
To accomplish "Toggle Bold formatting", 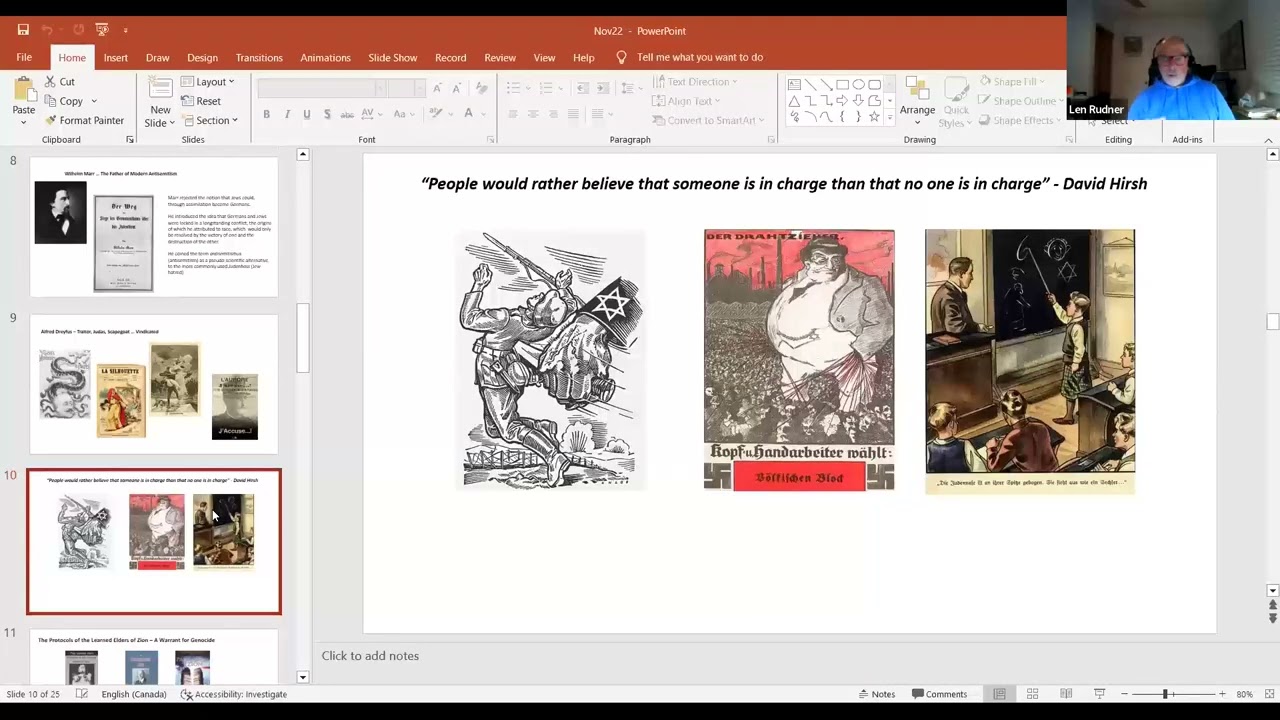I will click(x=267, y=114).
